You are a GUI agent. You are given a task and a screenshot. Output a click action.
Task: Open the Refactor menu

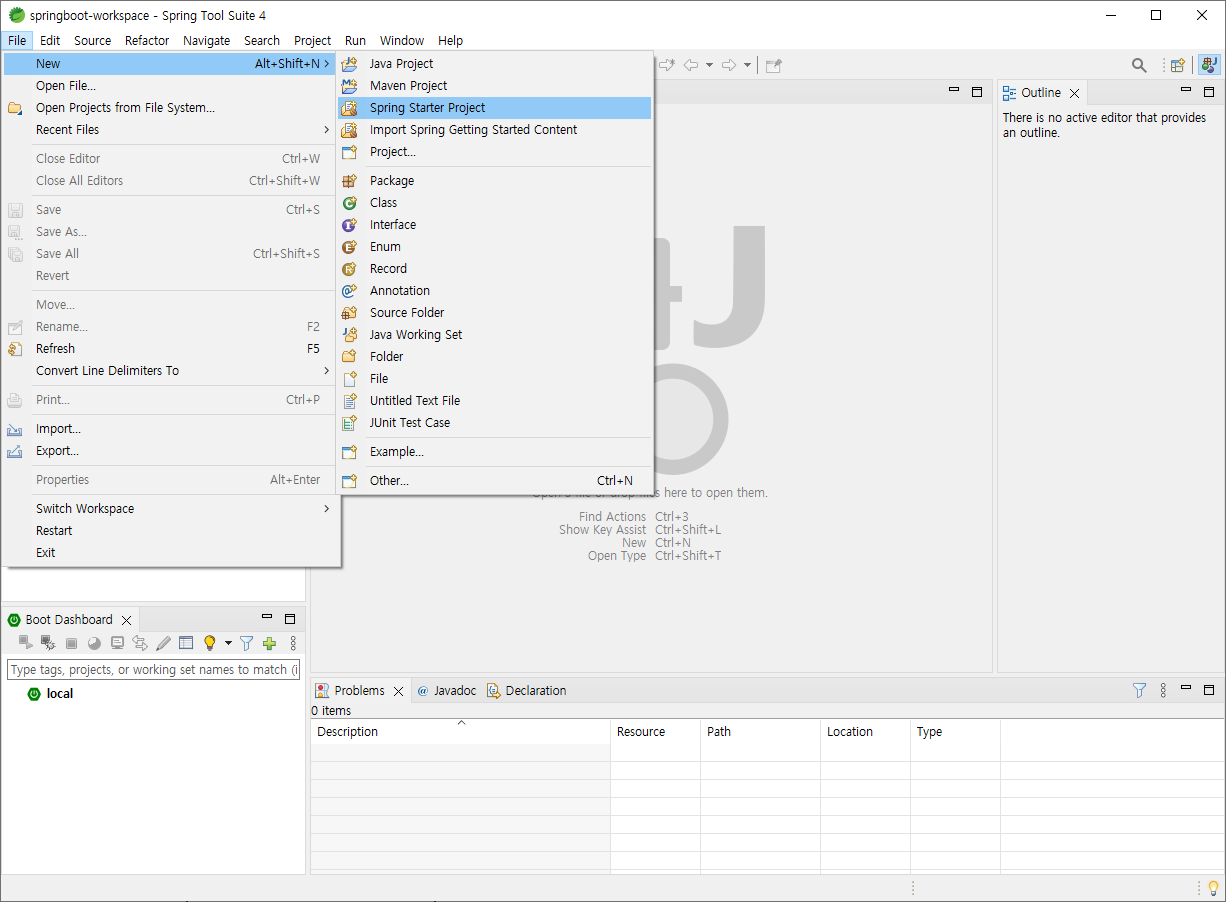[147, 41]
